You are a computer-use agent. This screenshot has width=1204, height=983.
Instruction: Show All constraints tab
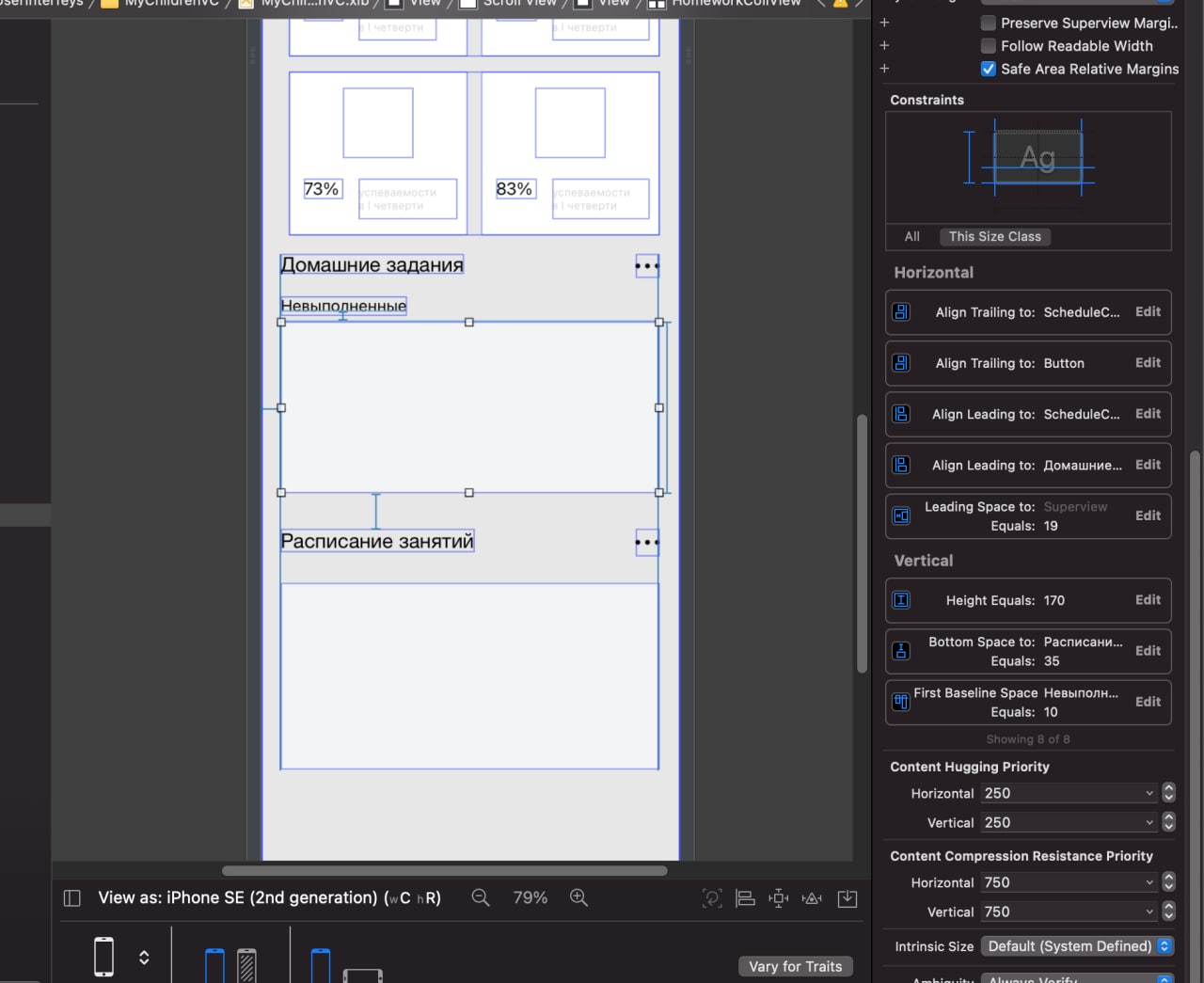tap(912, 237)
